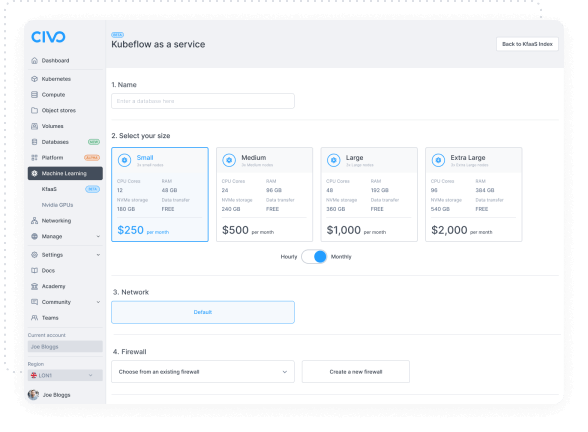Click Joe Bloggs profile name

[57, 395]
